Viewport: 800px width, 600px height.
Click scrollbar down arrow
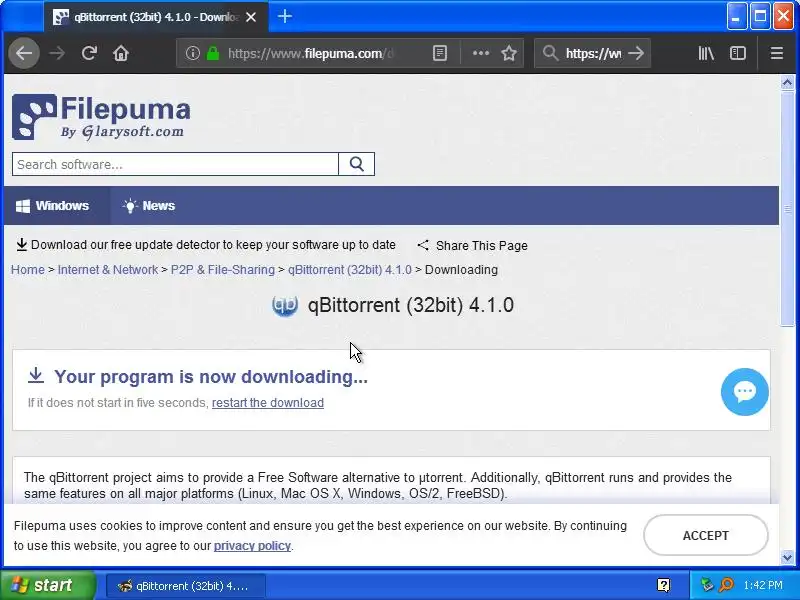(x=787, y=558)
